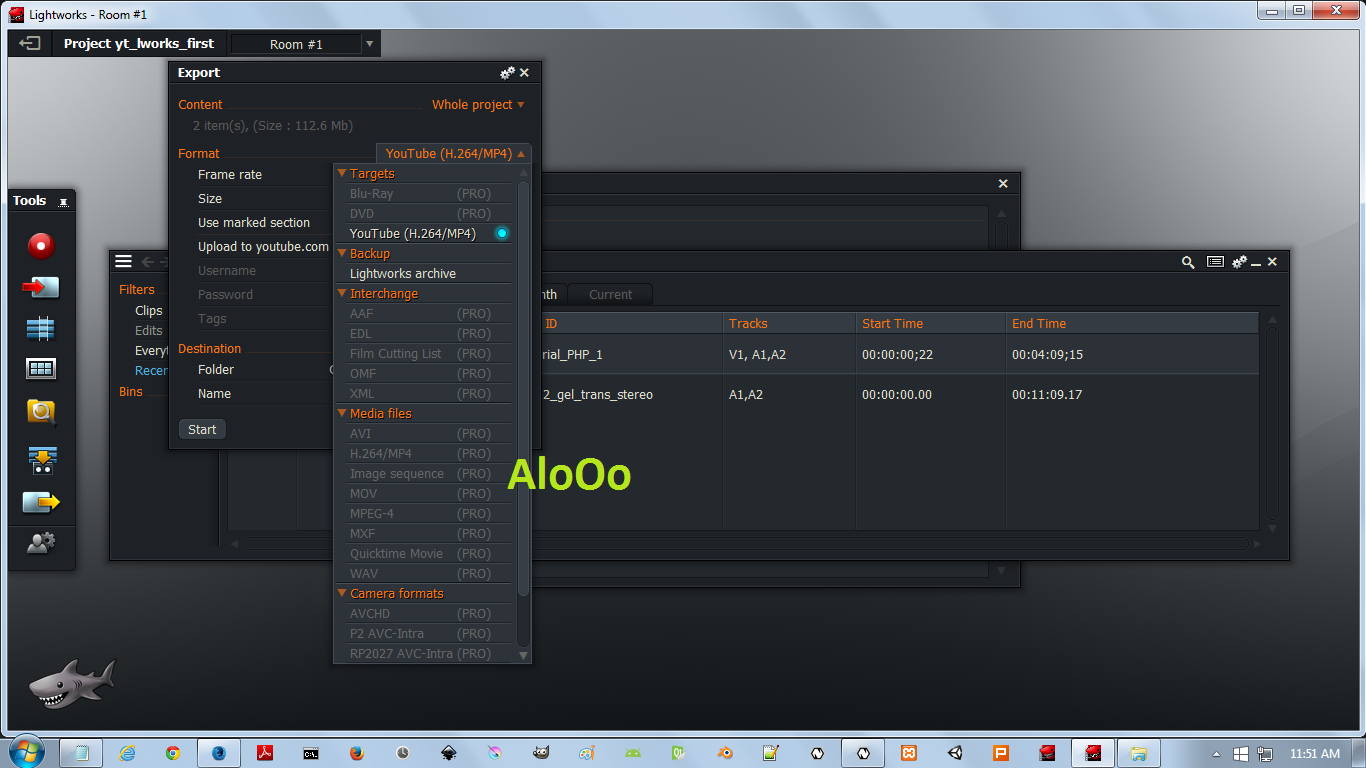Viewport: 1366px width, 768px height.
Task: Click end time 00:04:09;15
Action: pyautogui.click(x=1047, y=354)
